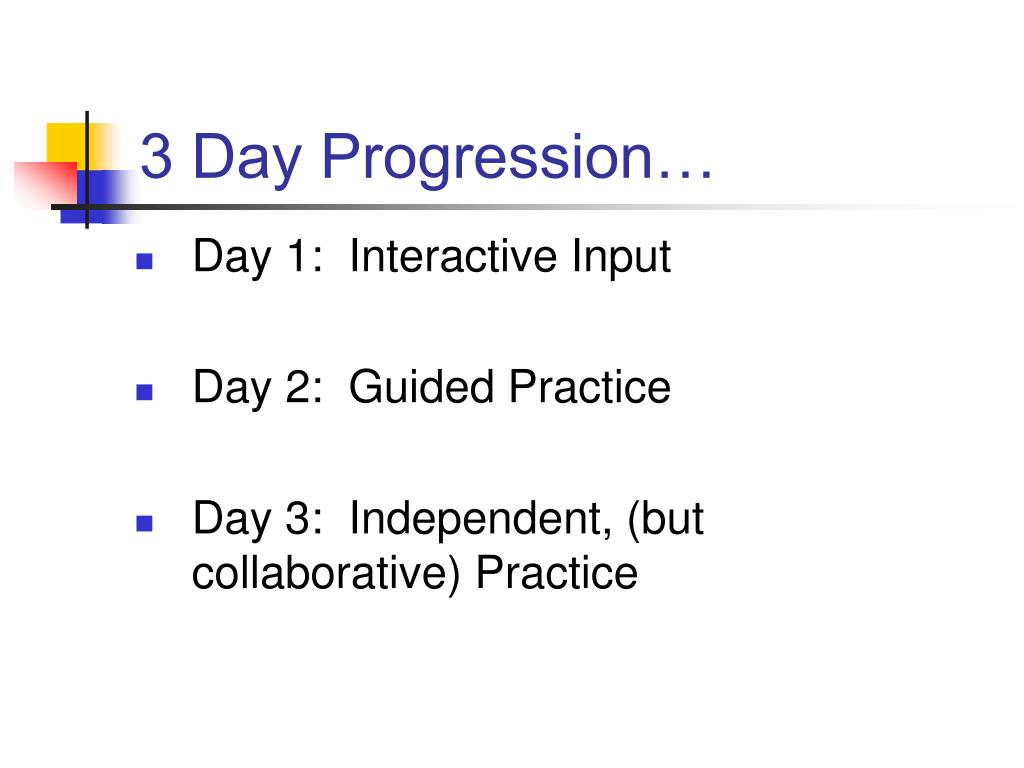The image size is (1024, 768).
Task: Click the 'Day 1:' label
Action: click(x=258, y=257)
